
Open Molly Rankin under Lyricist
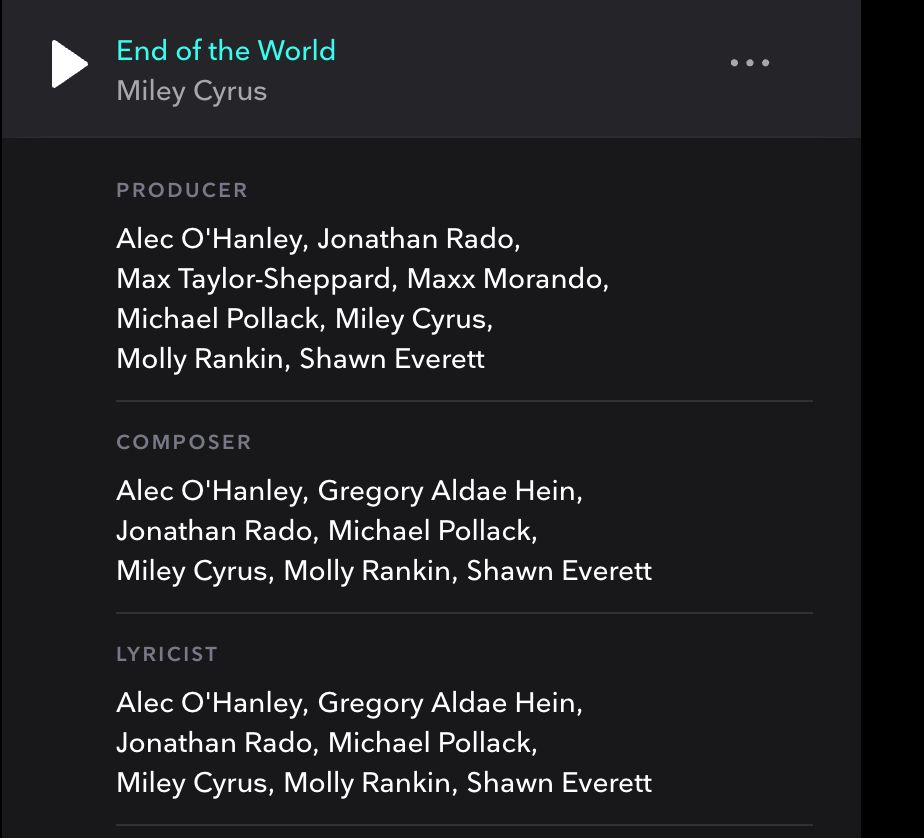(367, 784)
